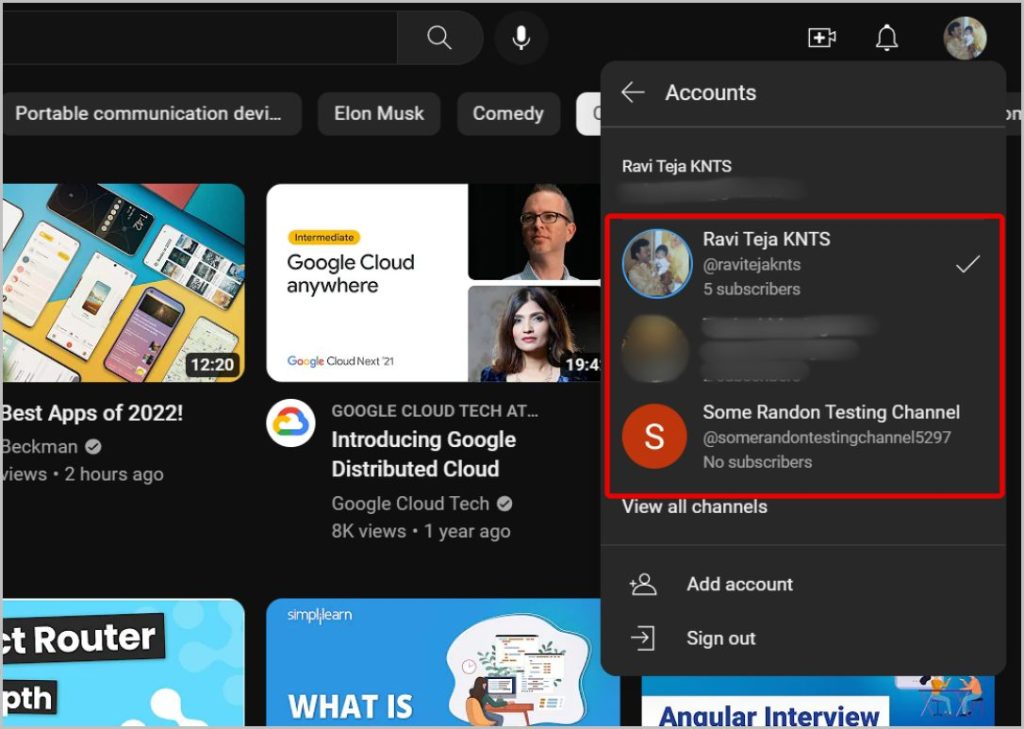Click the profile avatar at top right
This screenshot has width=1024, height=729.
[965, 38]
